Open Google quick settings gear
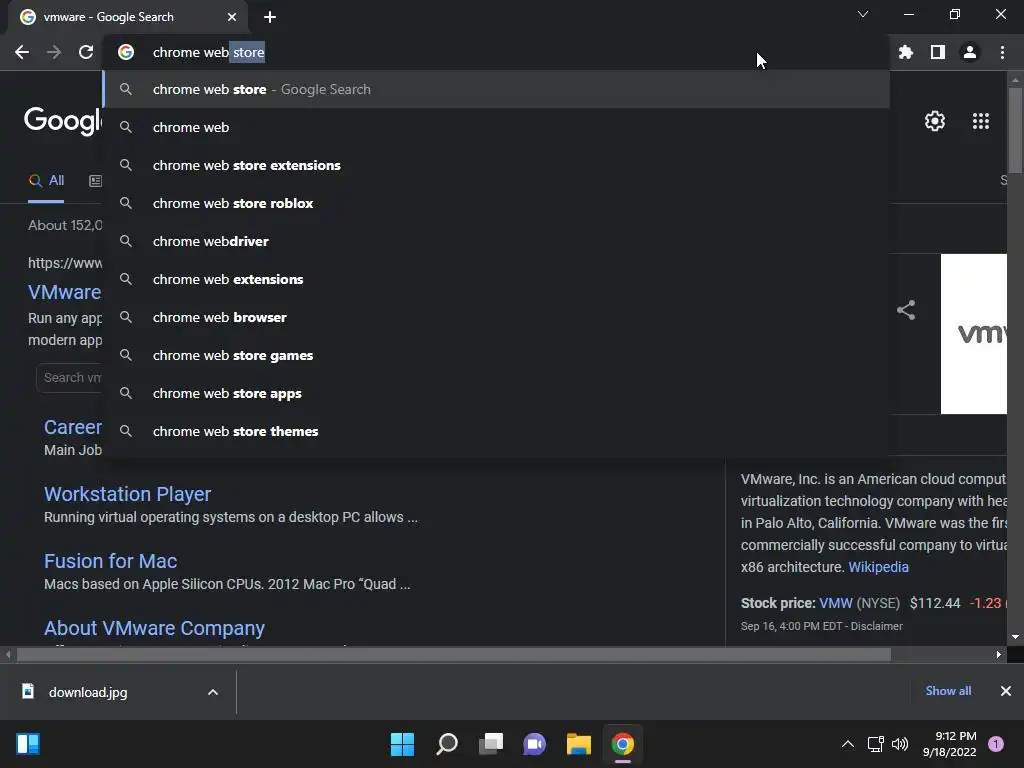The height and width of the screenshot is (768, 1024). click(935, 121)
